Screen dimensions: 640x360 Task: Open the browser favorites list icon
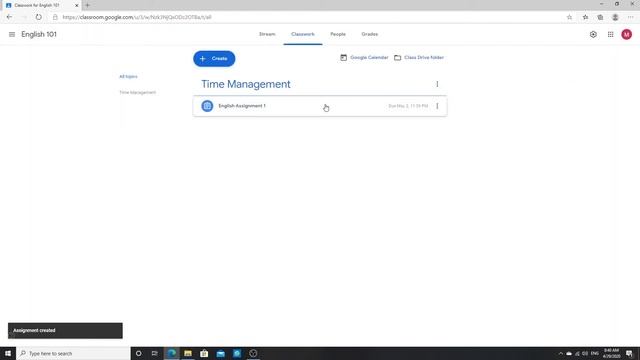tap(585, 17)
